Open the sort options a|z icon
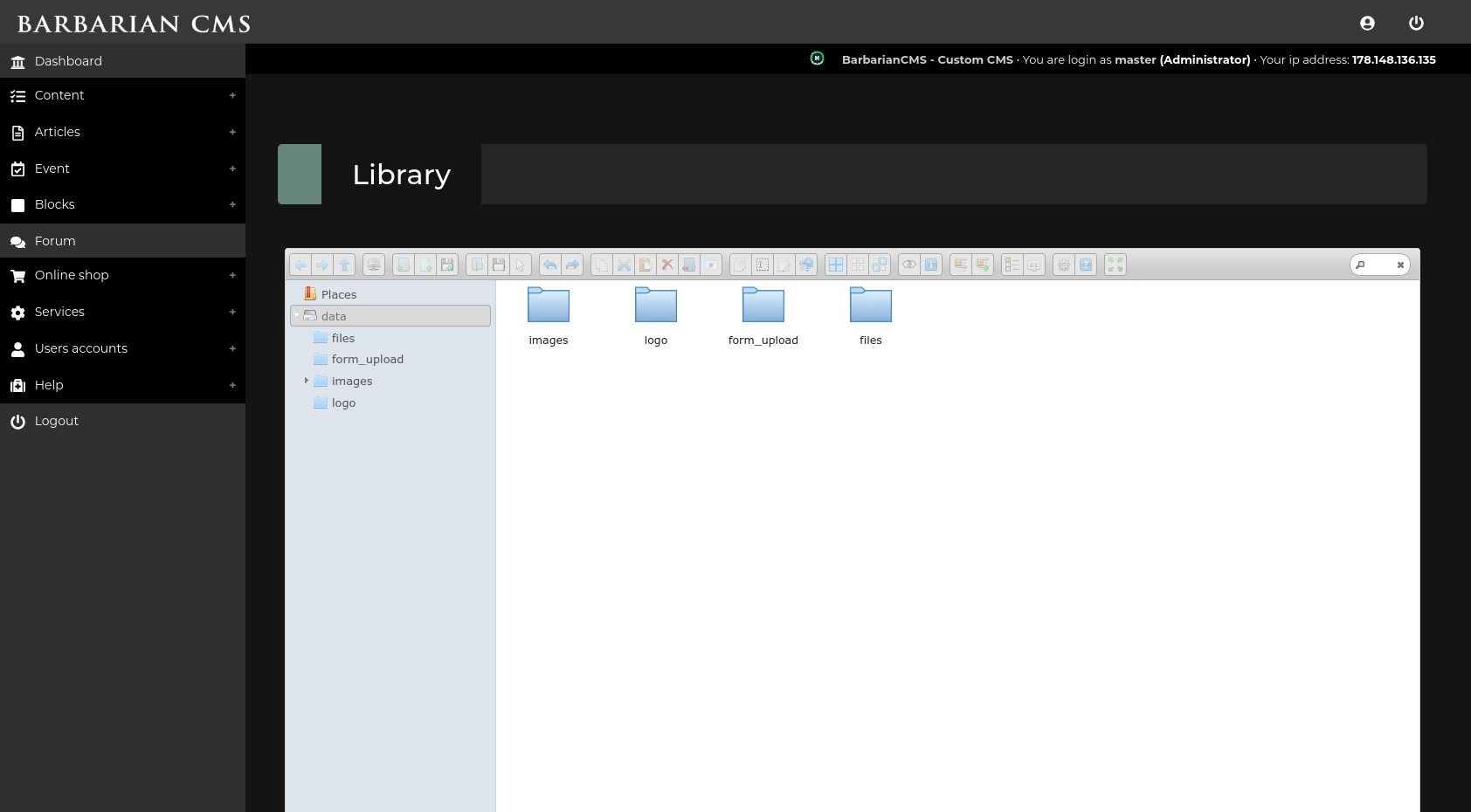Screen dimensions: 1471x812 click(1034, 265)
